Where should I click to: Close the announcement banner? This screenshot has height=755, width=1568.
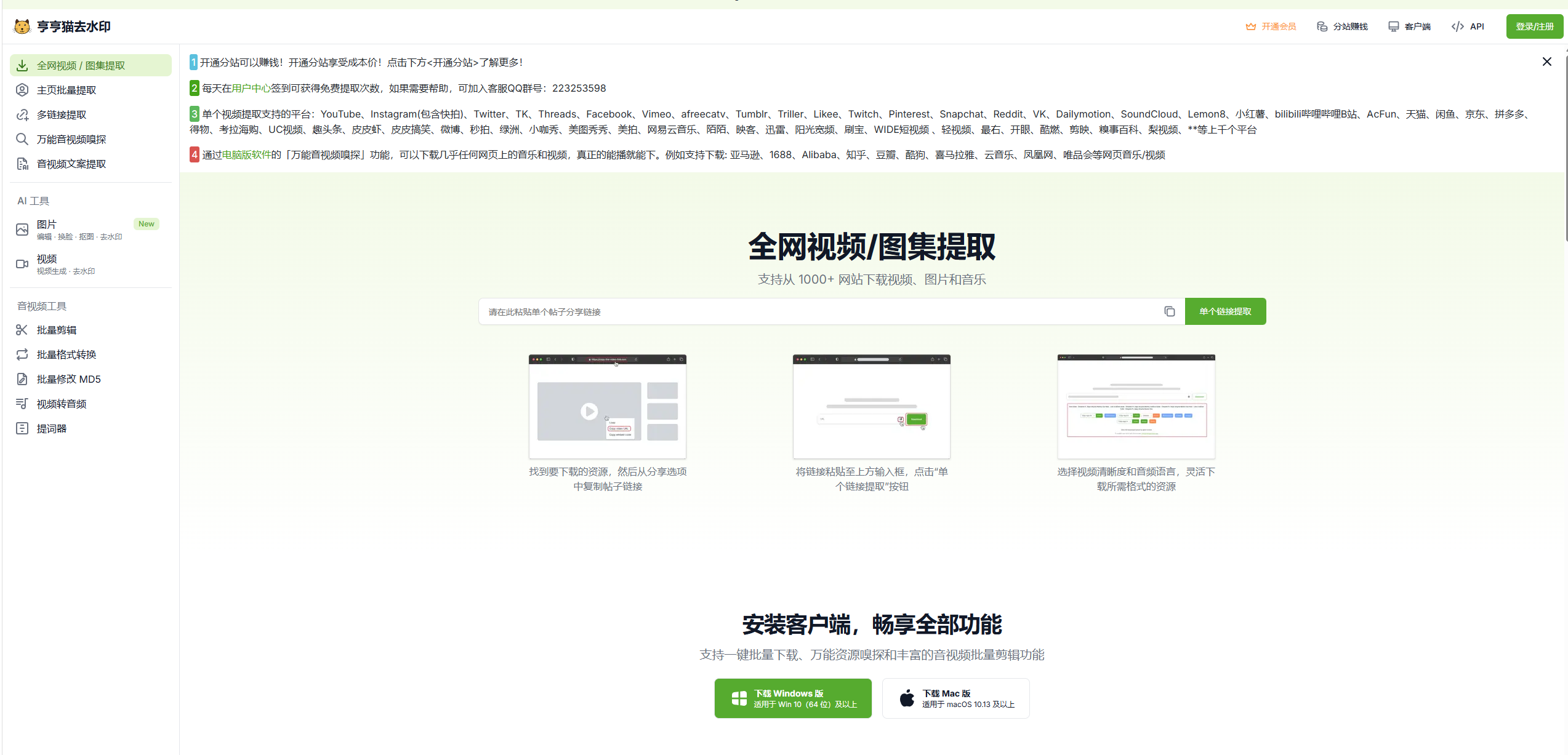click(1546, 62)
